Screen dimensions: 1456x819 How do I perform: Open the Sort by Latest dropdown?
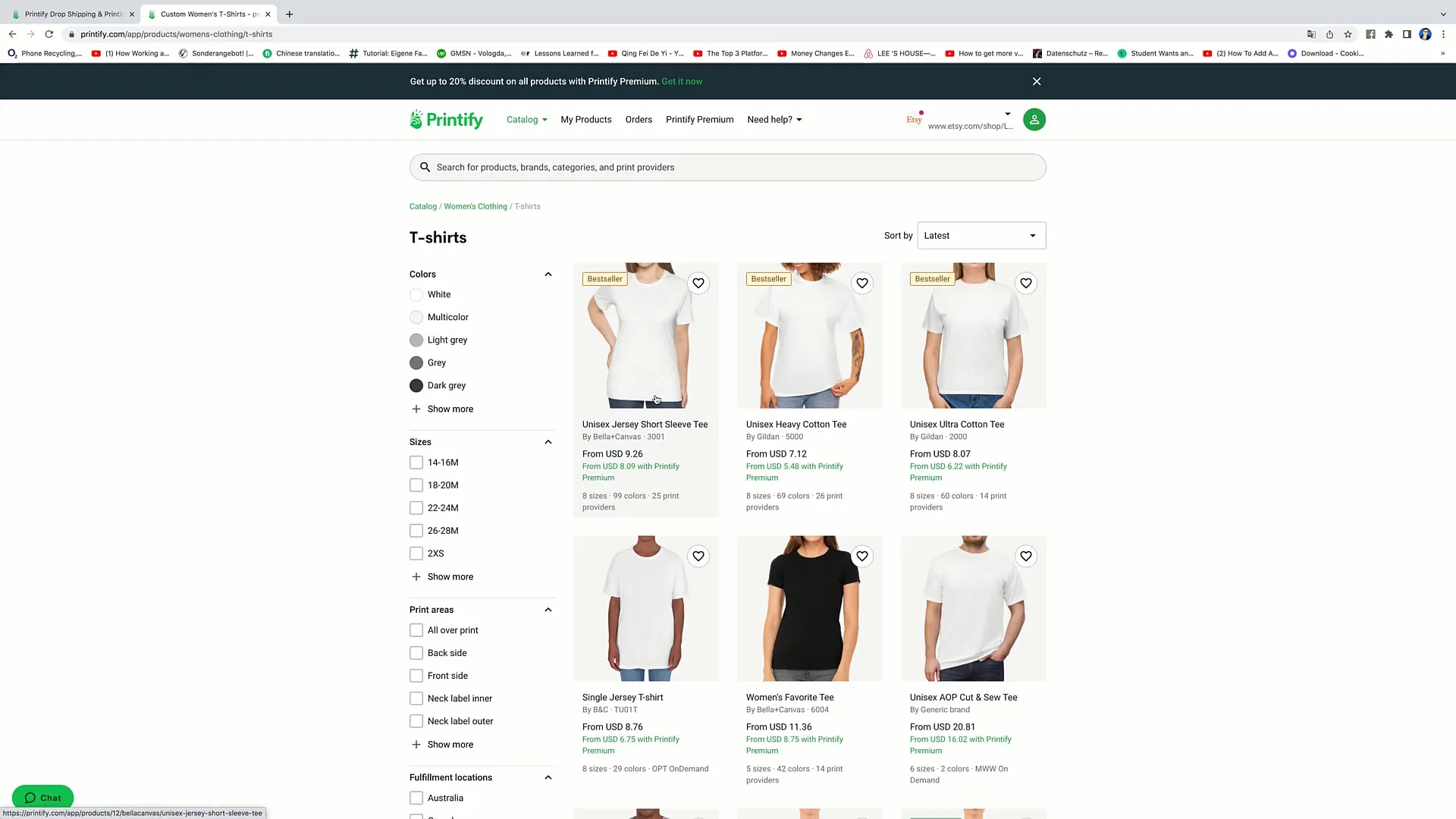(980, 235)
